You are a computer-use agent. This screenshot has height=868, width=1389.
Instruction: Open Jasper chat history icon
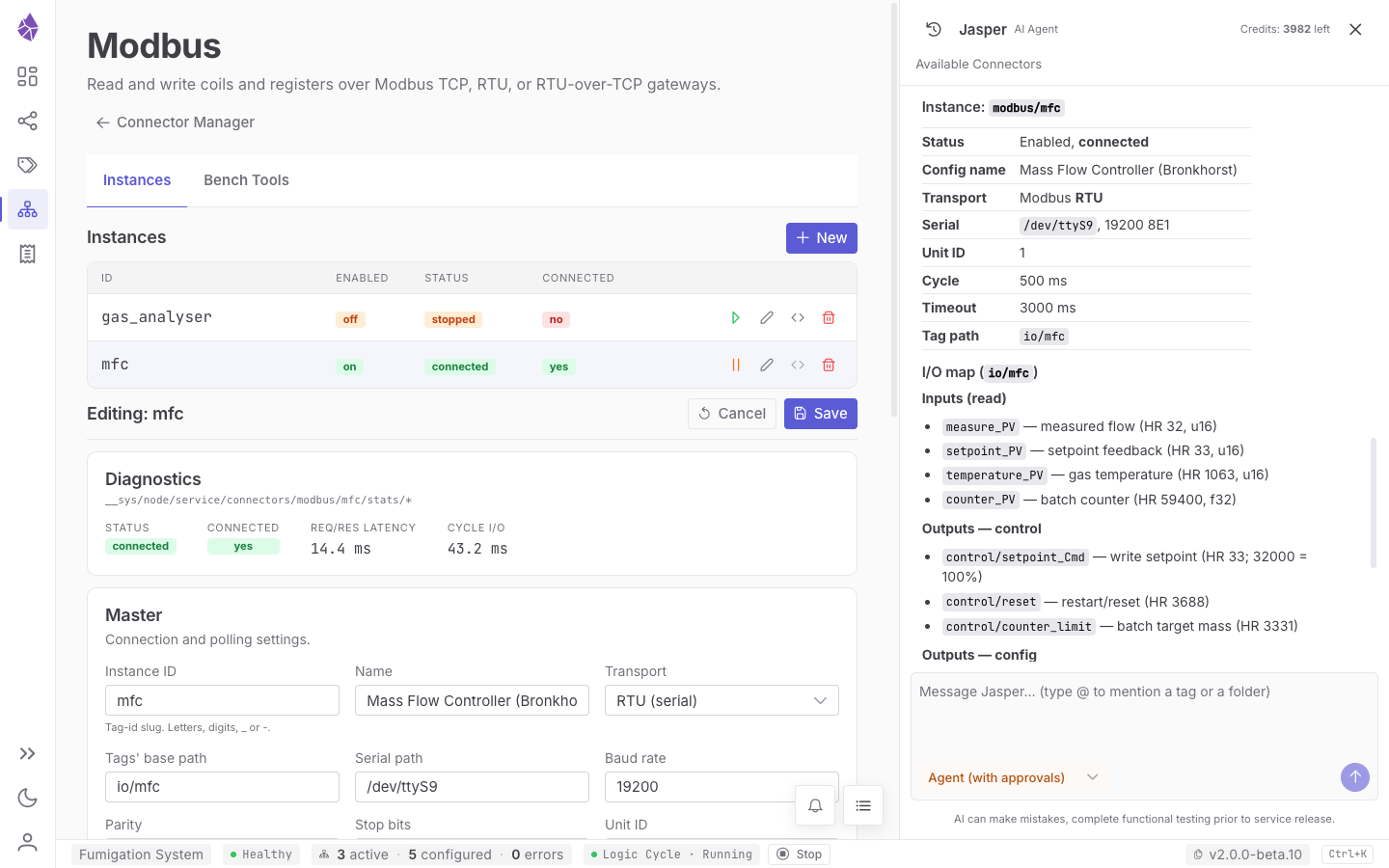tap(933, 29)
